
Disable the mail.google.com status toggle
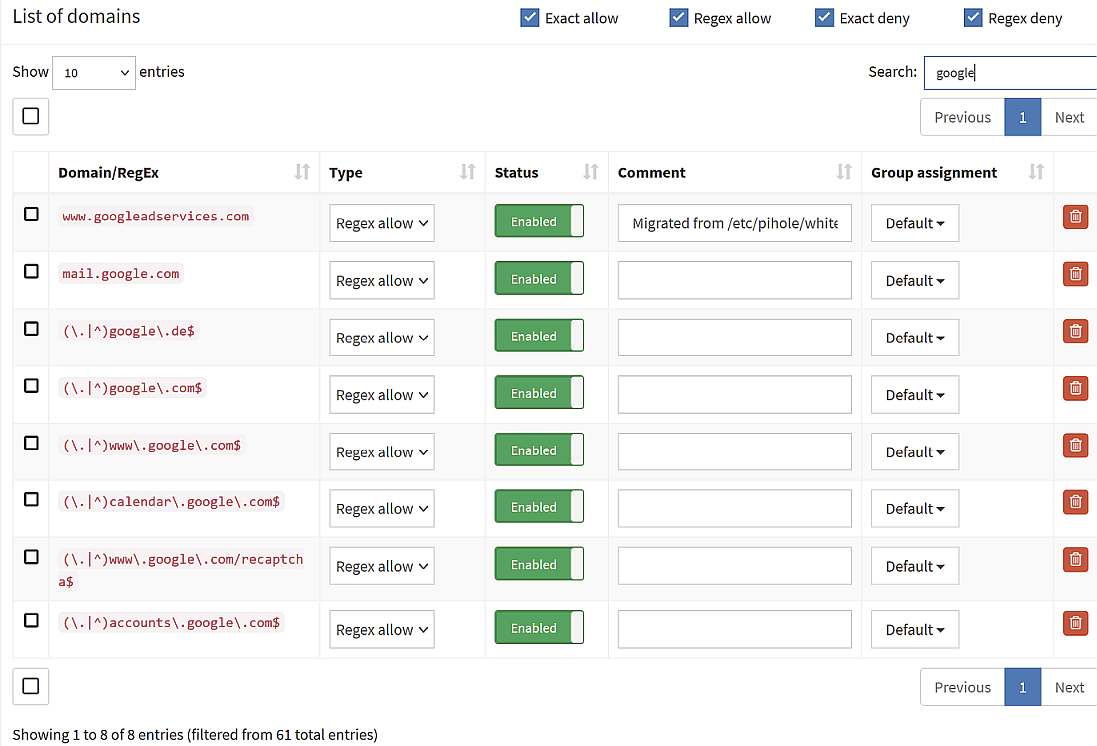539,279
